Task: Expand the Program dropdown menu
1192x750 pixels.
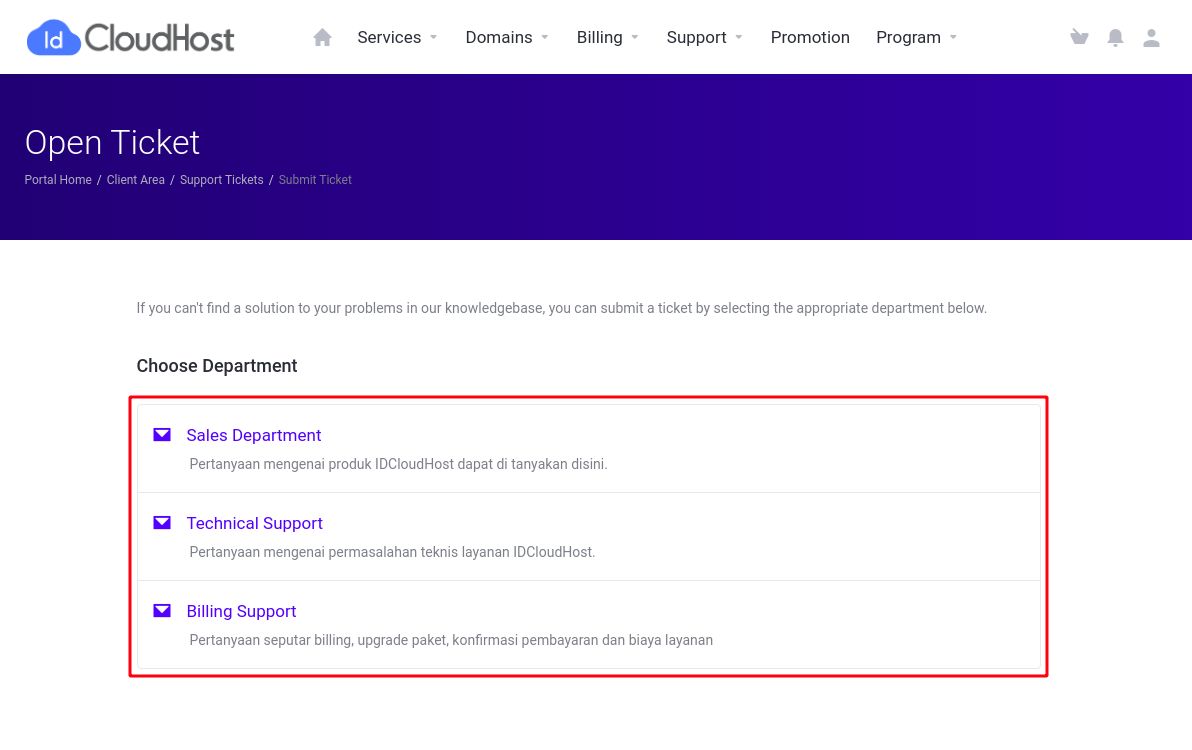Action: [909, 37]
